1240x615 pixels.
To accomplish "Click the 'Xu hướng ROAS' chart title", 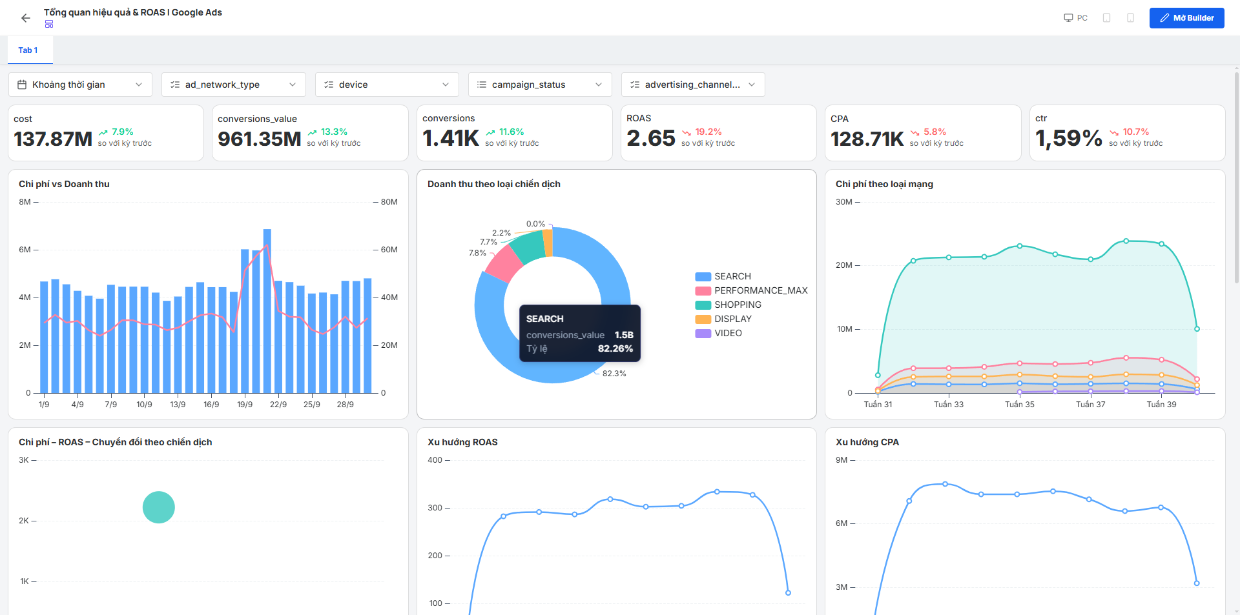I will pyautogui.click(x=462, y=442).
